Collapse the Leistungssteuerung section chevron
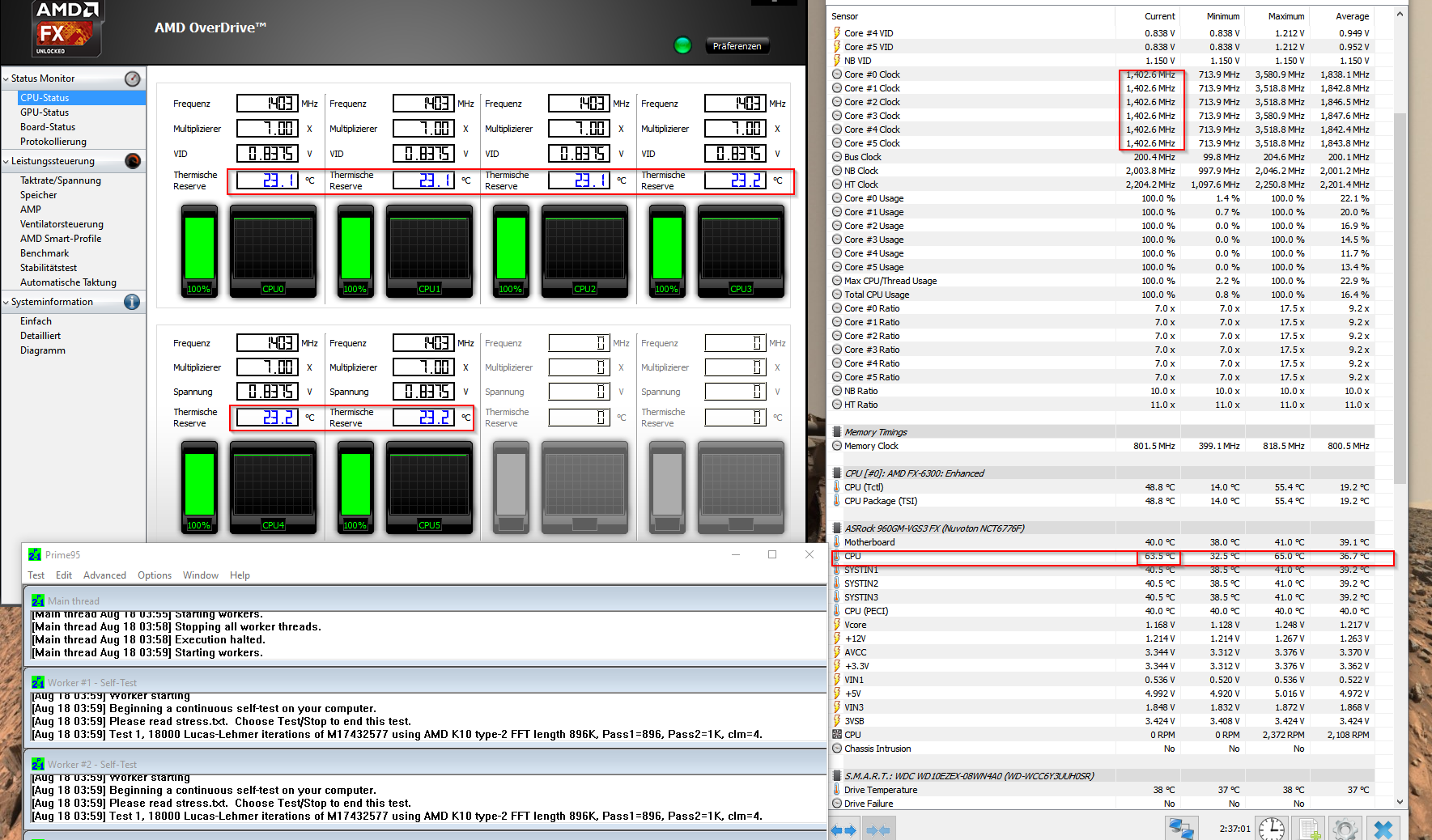 pyautogui.click(x=6, y=161)
